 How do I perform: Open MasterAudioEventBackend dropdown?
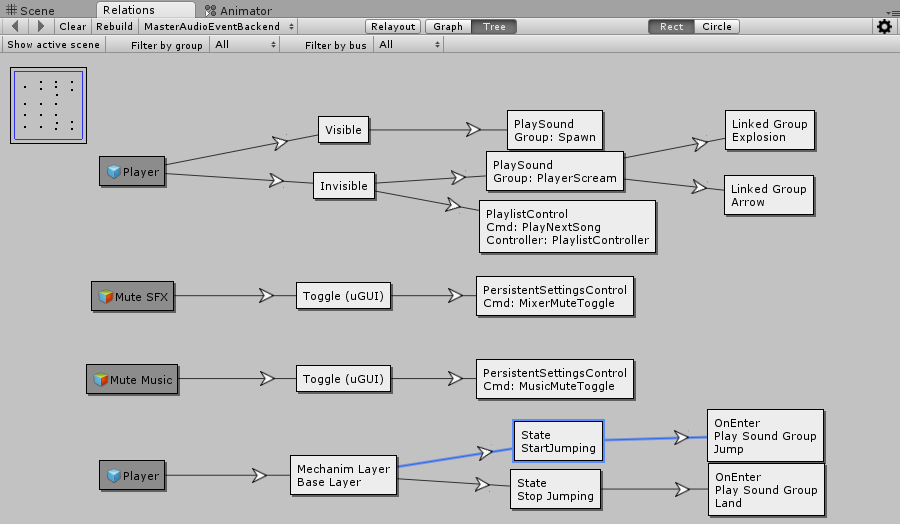[219, 27]
